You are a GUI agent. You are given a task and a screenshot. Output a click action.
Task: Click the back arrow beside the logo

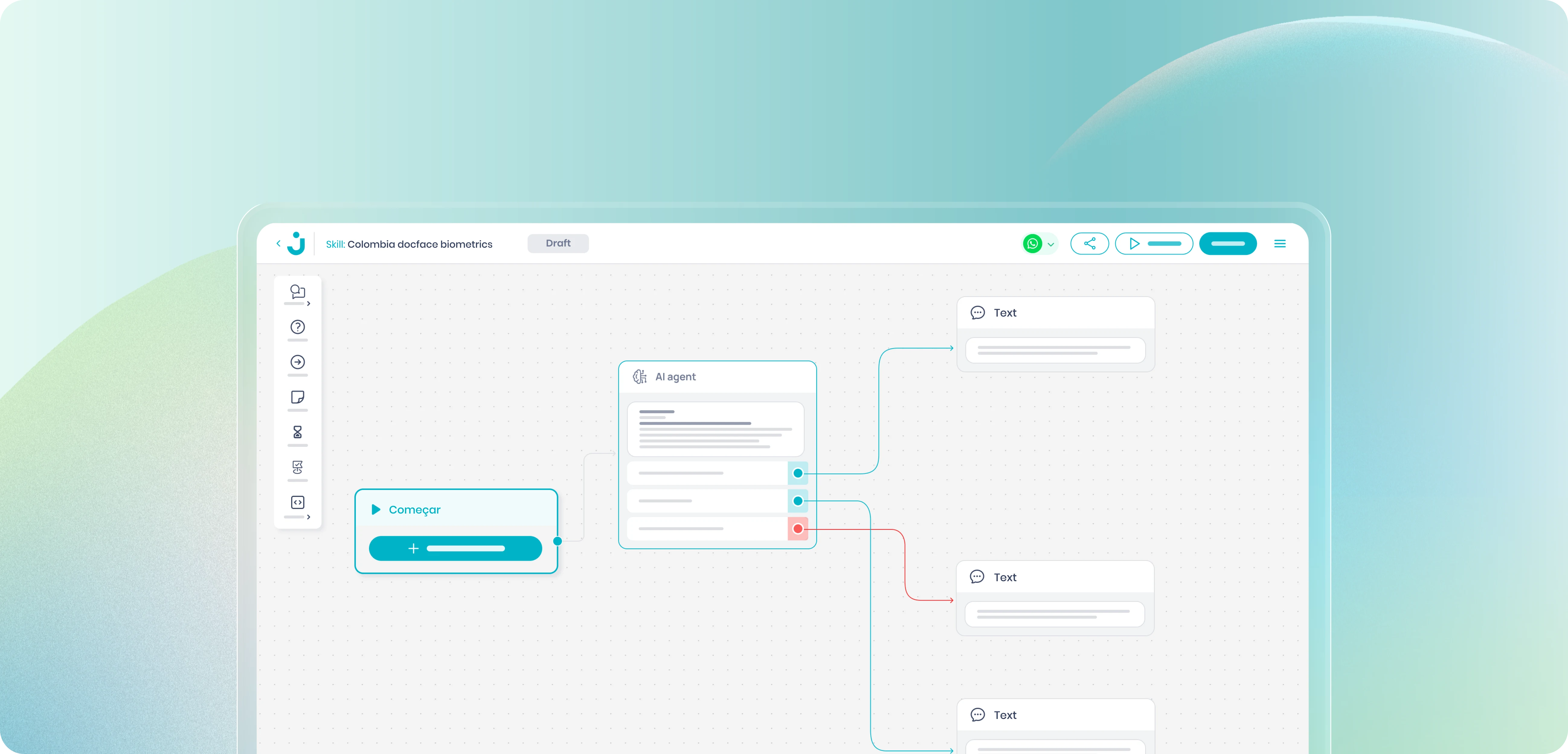[279, 243]
